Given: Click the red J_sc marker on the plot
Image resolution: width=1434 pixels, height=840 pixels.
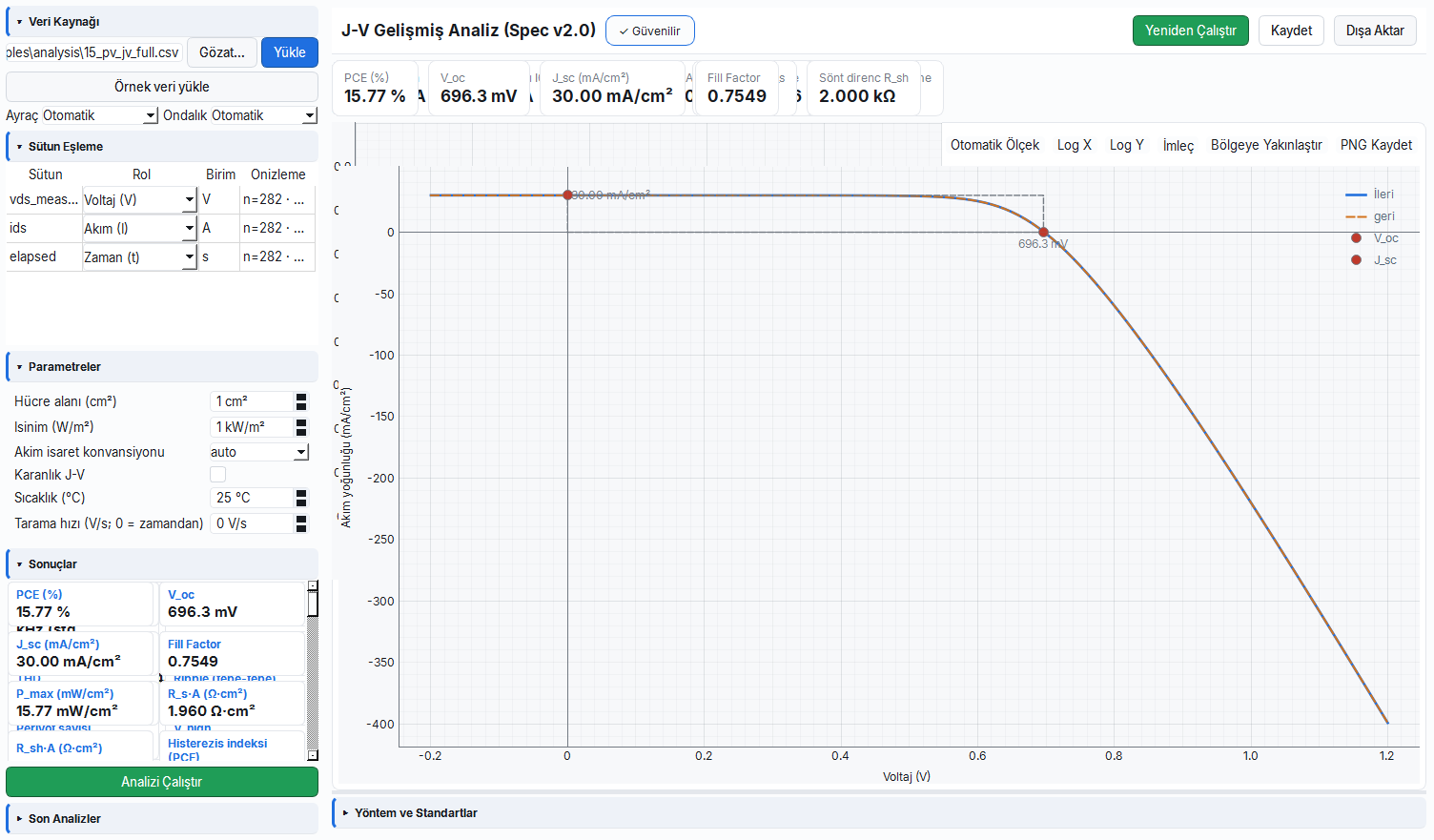Looking at the screenshot, I should (567, 195).
